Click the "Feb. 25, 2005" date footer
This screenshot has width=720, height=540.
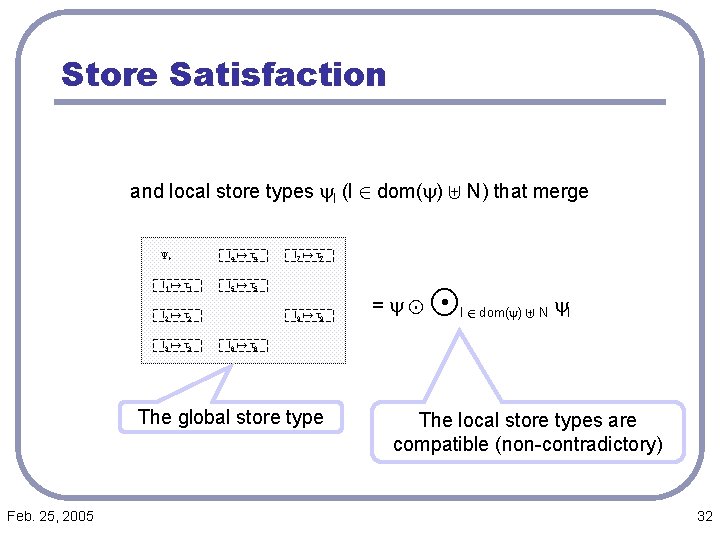click(x=50, y=516)
